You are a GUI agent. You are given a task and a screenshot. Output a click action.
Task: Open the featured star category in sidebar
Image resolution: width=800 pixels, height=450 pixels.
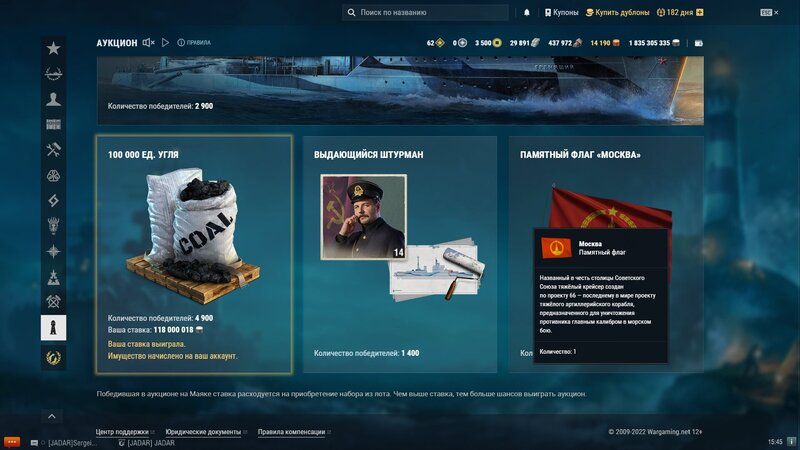tap(54, 48)
